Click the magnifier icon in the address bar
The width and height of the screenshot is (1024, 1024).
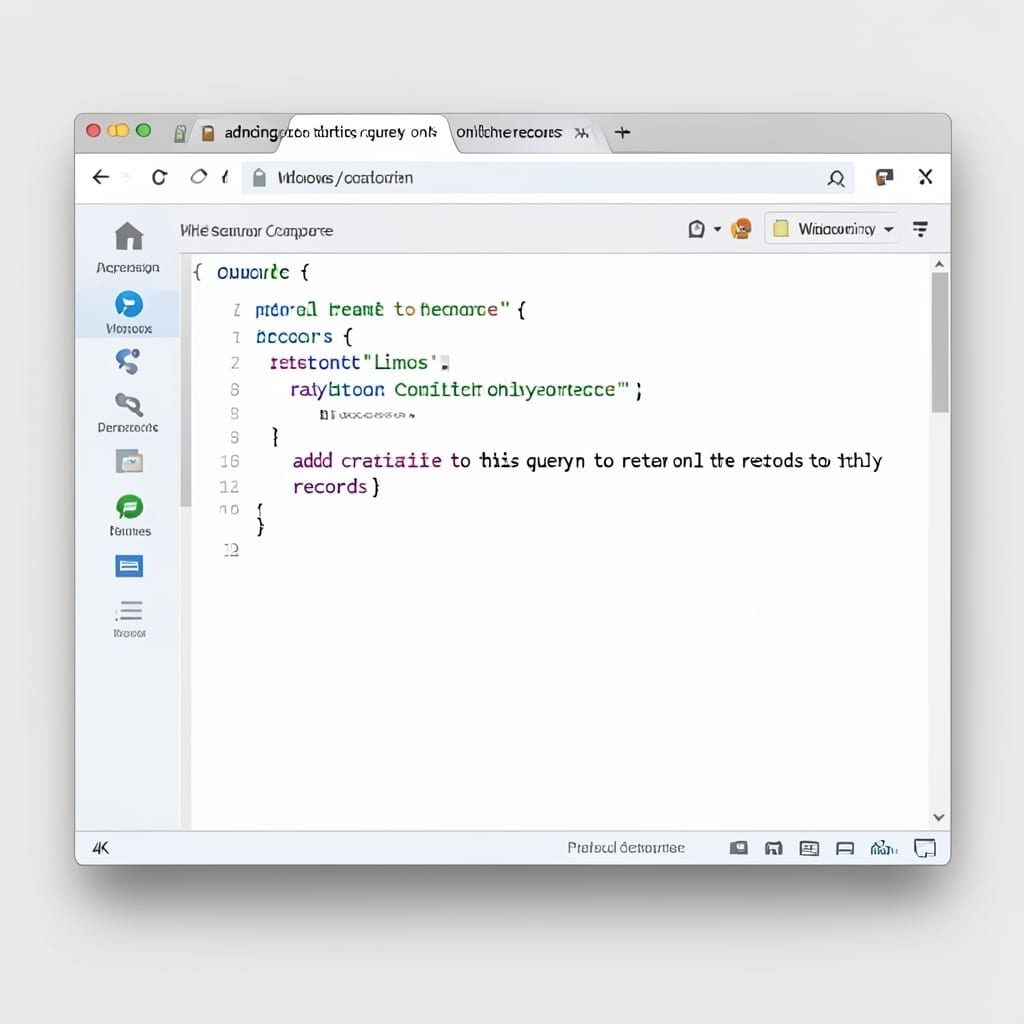tap(836, 178)
